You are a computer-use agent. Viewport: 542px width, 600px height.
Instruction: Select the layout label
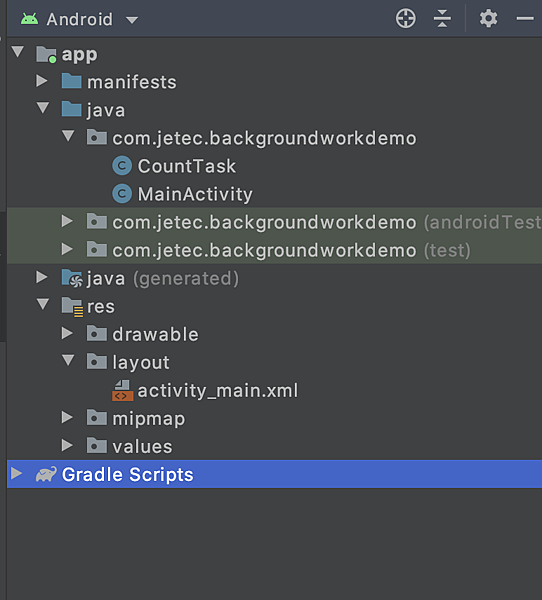tap(141, 363)
